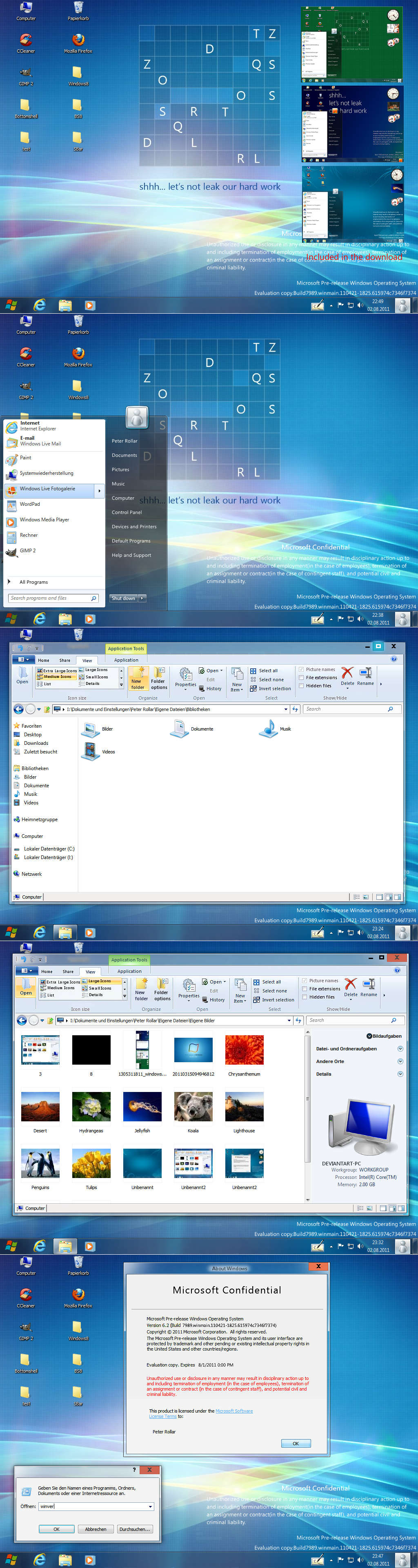
Task: Click Invert selection in the Eigene Bilder window
Action: coord(274,999)
